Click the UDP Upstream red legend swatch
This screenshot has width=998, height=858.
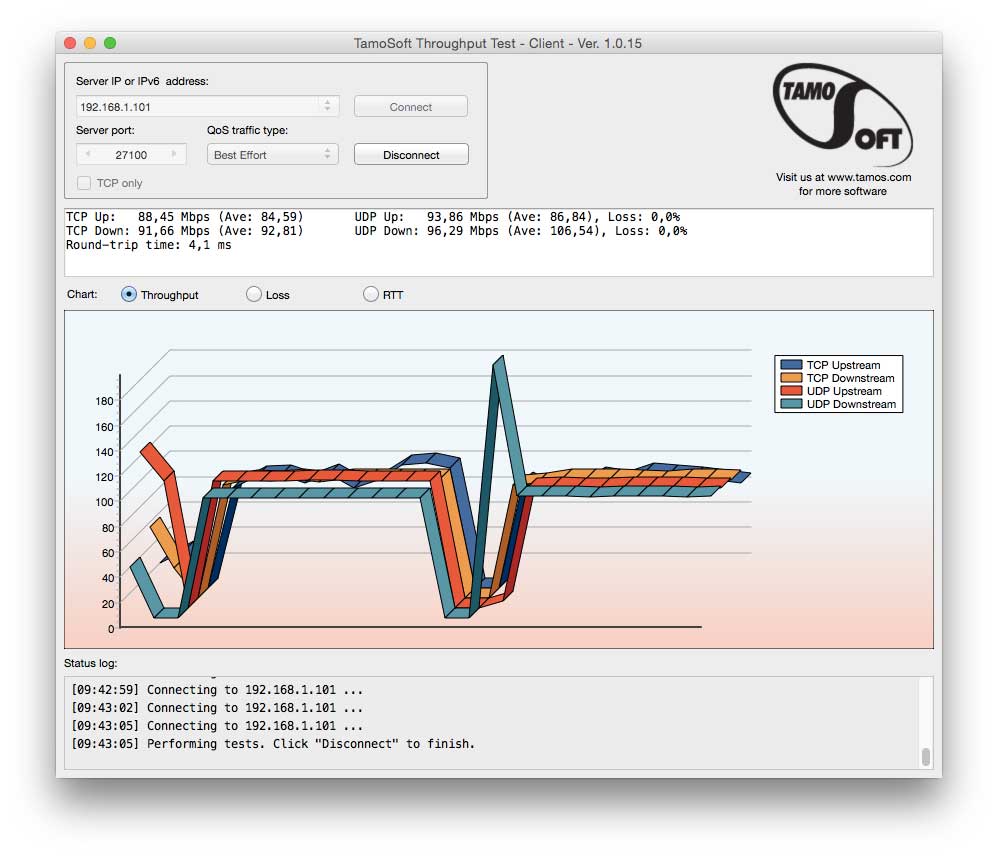791,391
